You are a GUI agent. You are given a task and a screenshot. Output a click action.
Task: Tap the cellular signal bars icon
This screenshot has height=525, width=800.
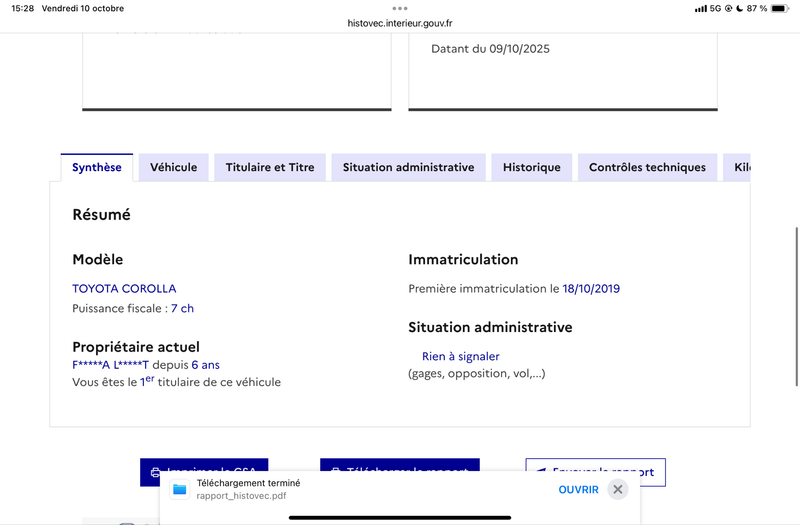(701, 9)
